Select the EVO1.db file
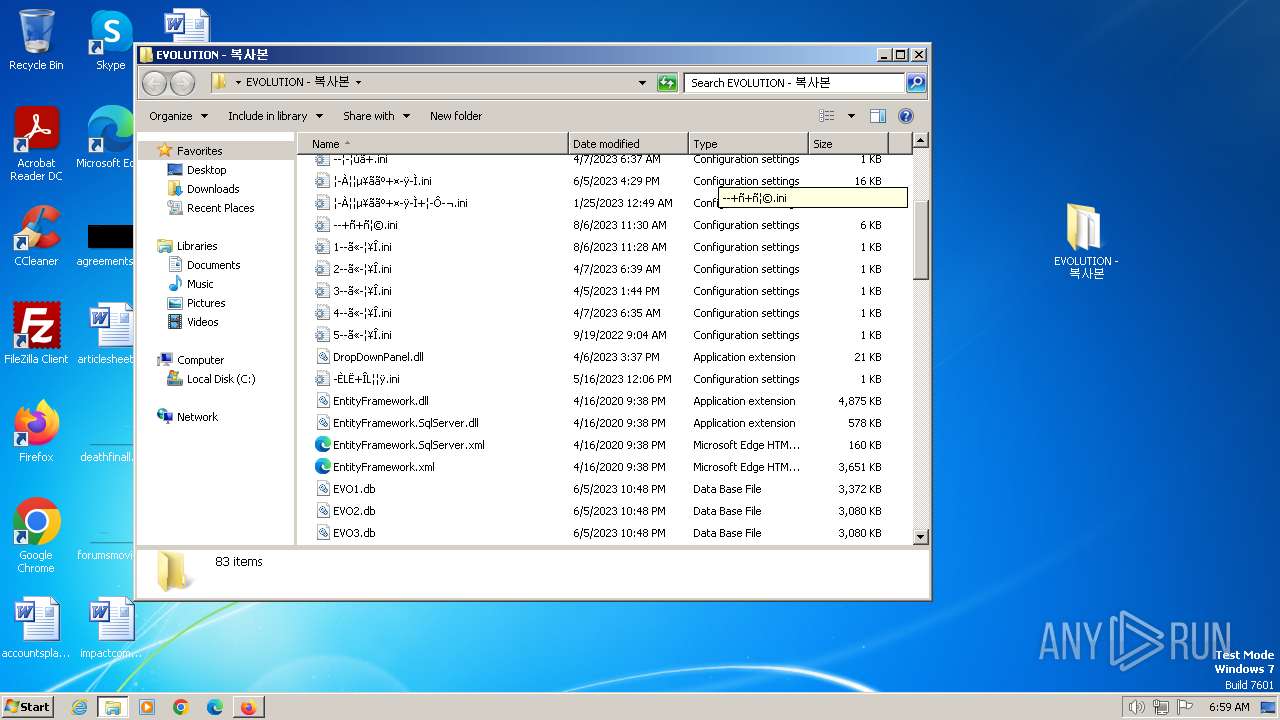1280x720 pixels. 354,489
